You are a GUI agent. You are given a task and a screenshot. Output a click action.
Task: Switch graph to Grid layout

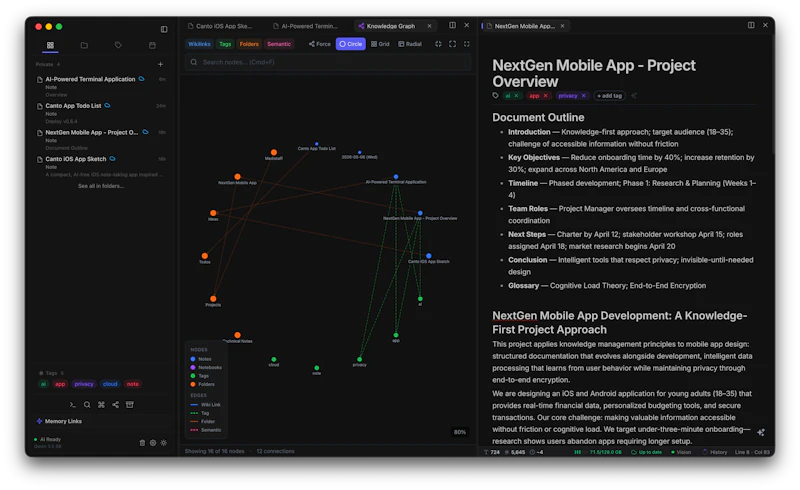point(380,44)
